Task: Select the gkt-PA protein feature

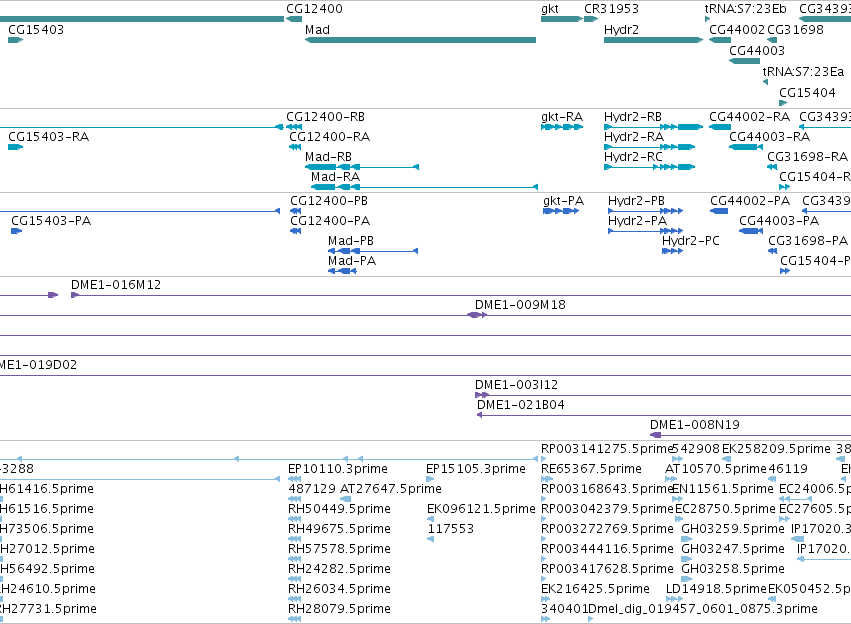Action: pos(561,211)
